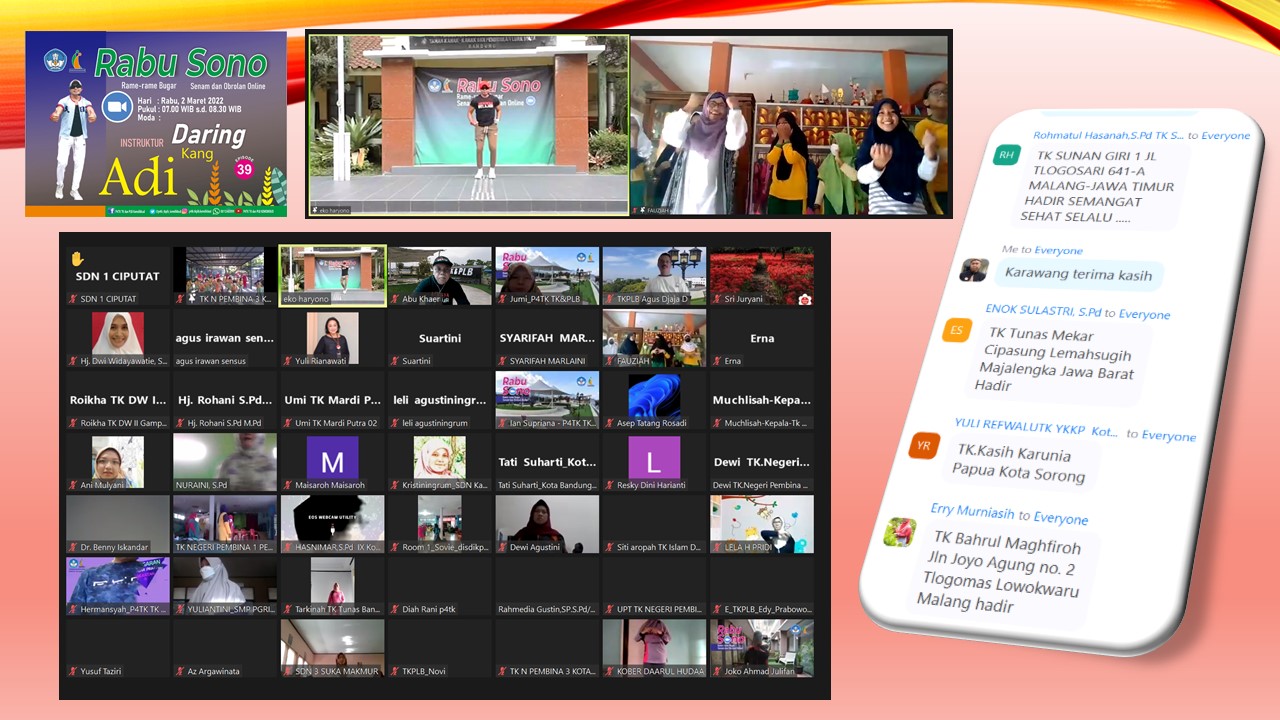This screenshot has height=720, width=1280.
Task: Click the raised hand icon on SDN 1 CIPUTAT
Action: pos(77,258)
